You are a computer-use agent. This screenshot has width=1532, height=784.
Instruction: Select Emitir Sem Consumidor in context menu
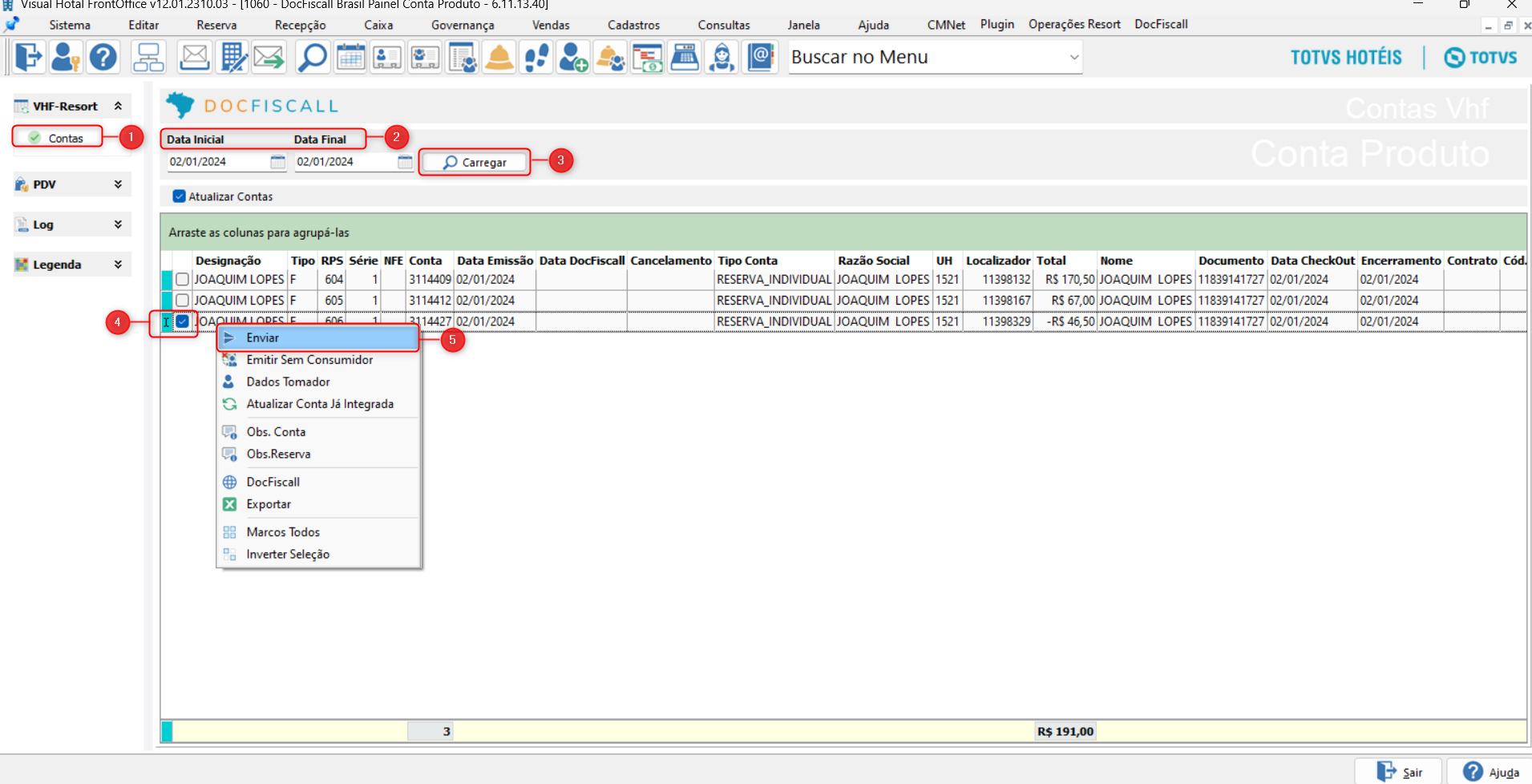coord(318,360)
